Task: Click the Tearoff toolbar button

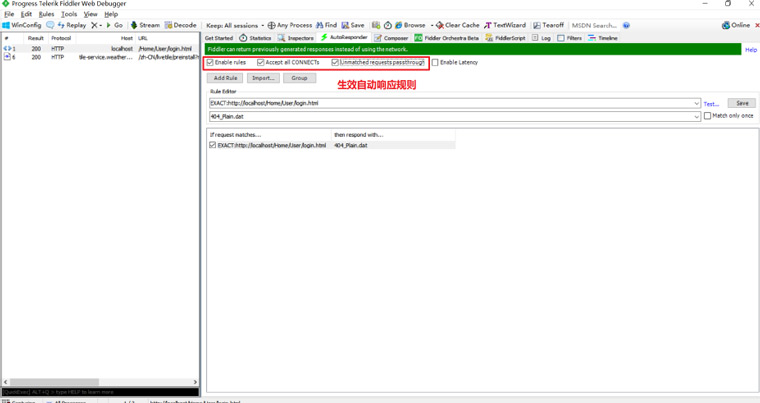Action: pyautogui.click(x=549, y=25)
